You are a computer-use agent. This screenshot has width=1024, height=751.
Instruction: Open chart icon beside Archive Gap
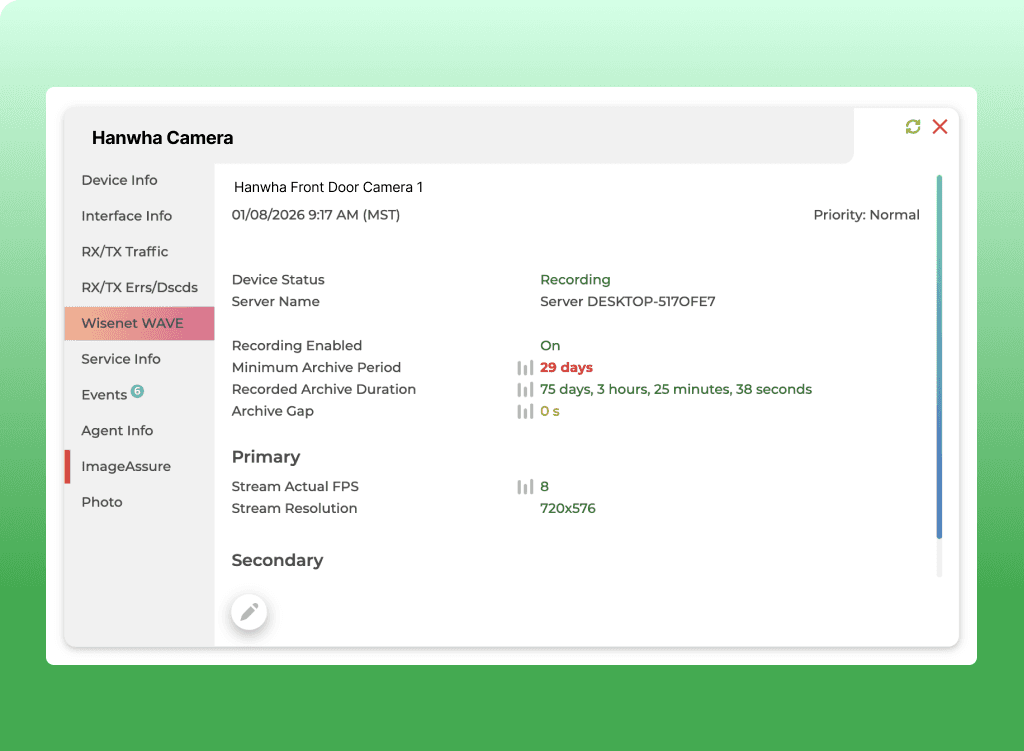pyautogui.click(x=525, y=411)
